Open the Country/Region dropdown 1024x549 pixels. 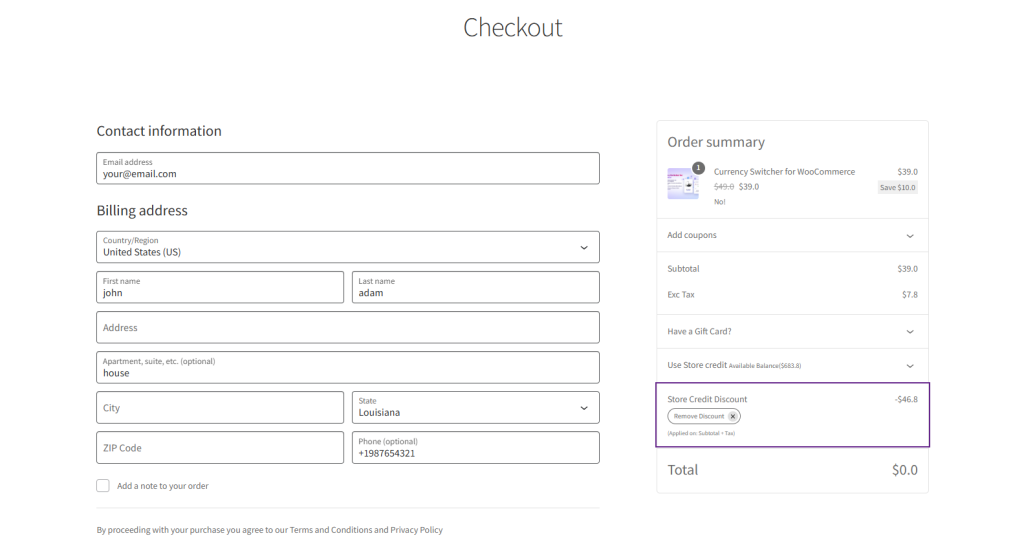click(x=348, y=247)
